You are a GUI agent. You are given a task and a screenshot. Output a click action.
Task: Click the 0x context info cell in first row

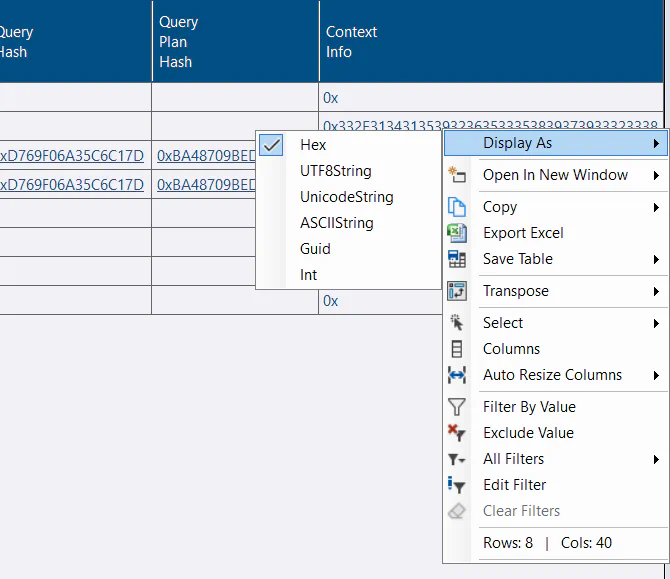pyautogui.click(x=491, y=98)
